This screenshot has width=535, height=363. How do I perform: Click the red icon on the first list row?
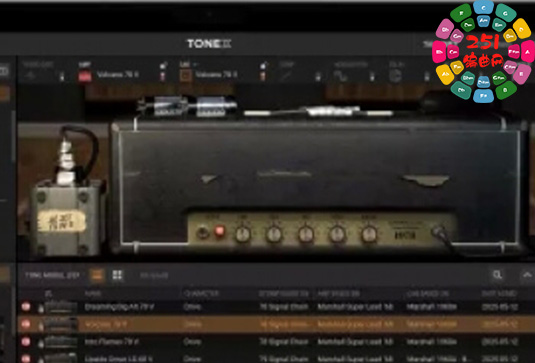pos(26,307)
